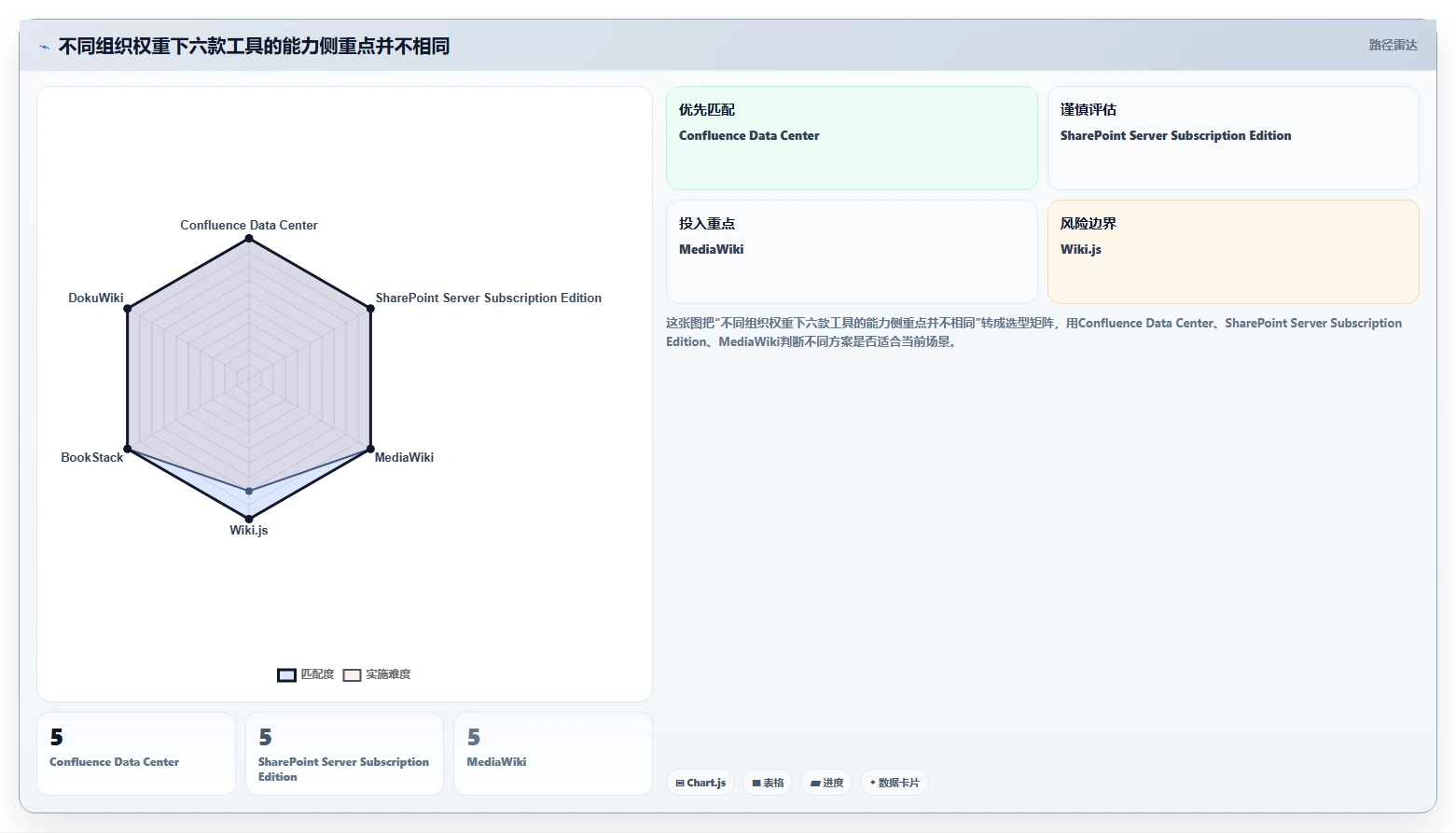
Task: Select the MediaWiki score card showing 5
Action: point(553,754)
